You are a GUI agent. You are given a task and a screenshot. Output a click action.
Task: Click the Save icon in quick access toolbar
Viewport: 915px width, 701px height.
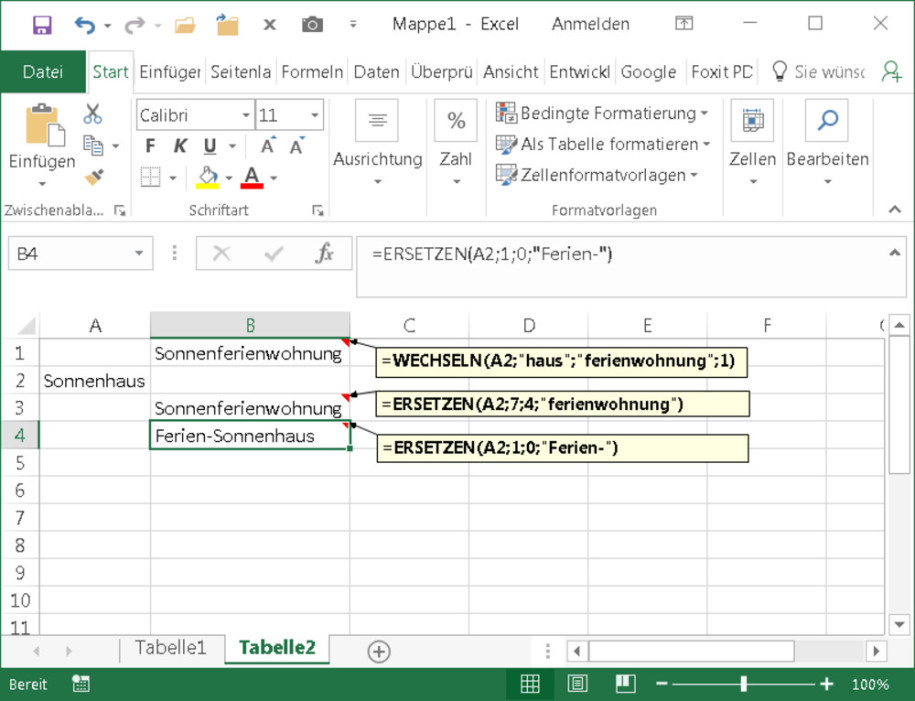[x=42, y=25]
